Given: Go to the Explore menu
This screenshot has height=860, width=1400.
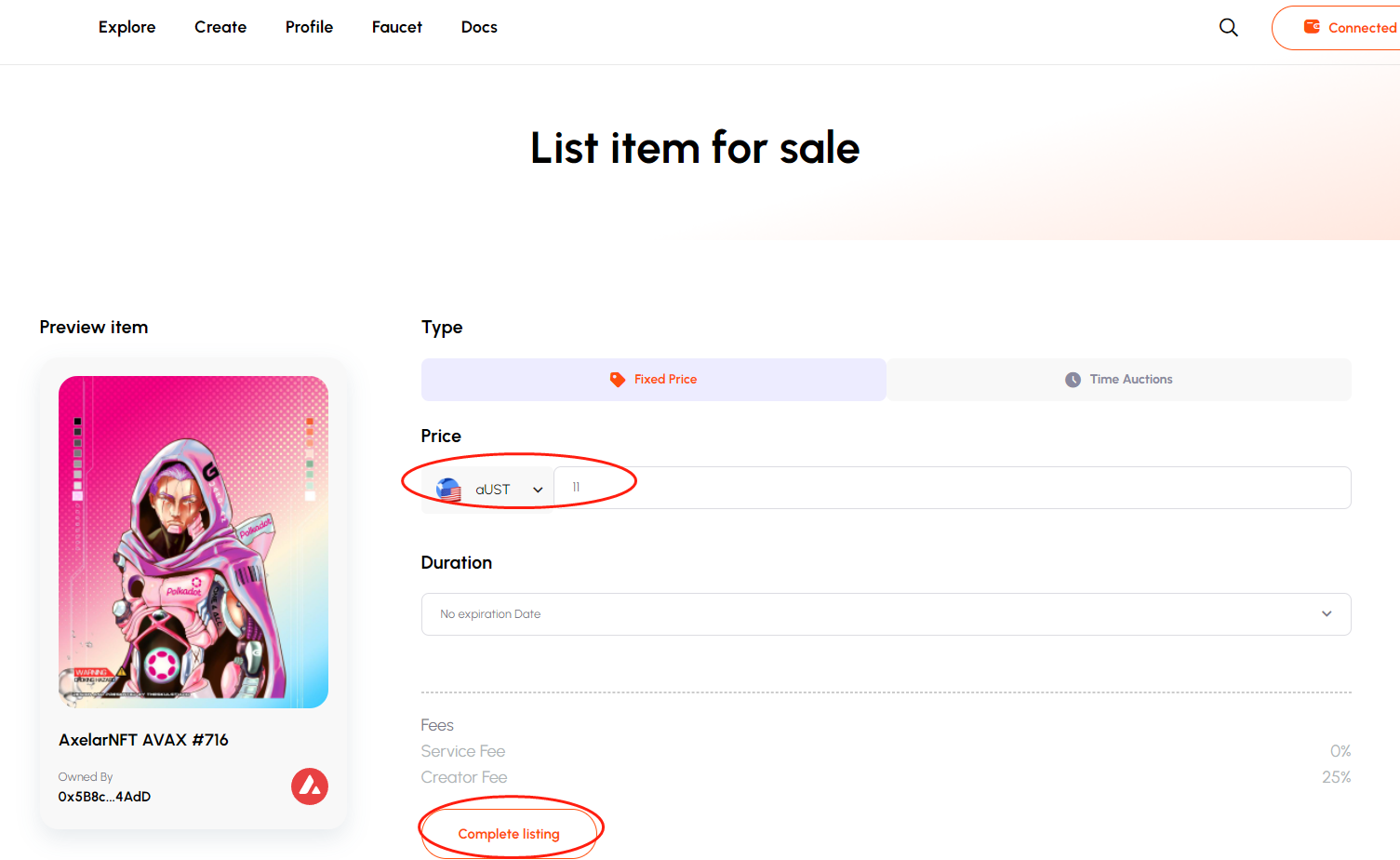Looking at the screenshot, I should [x=127, y=27].
